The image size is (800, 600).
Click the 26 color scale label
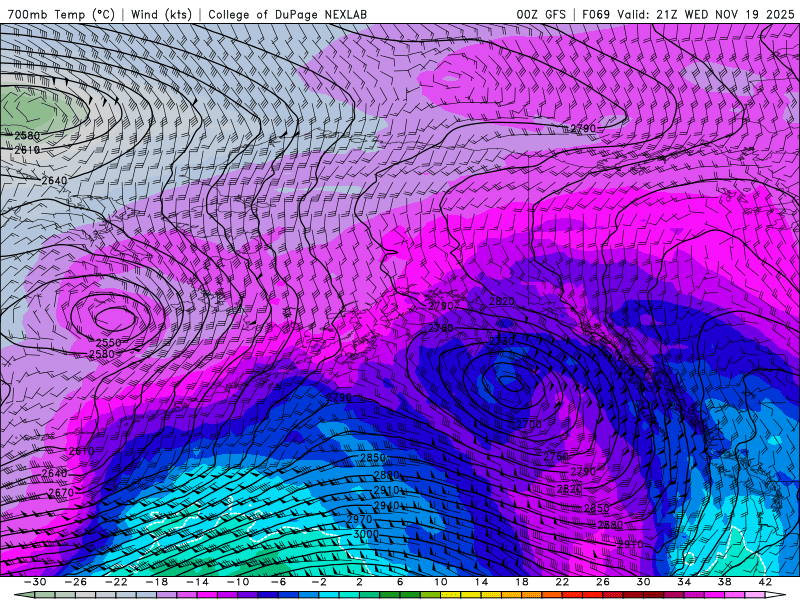(x=603, y=582)
